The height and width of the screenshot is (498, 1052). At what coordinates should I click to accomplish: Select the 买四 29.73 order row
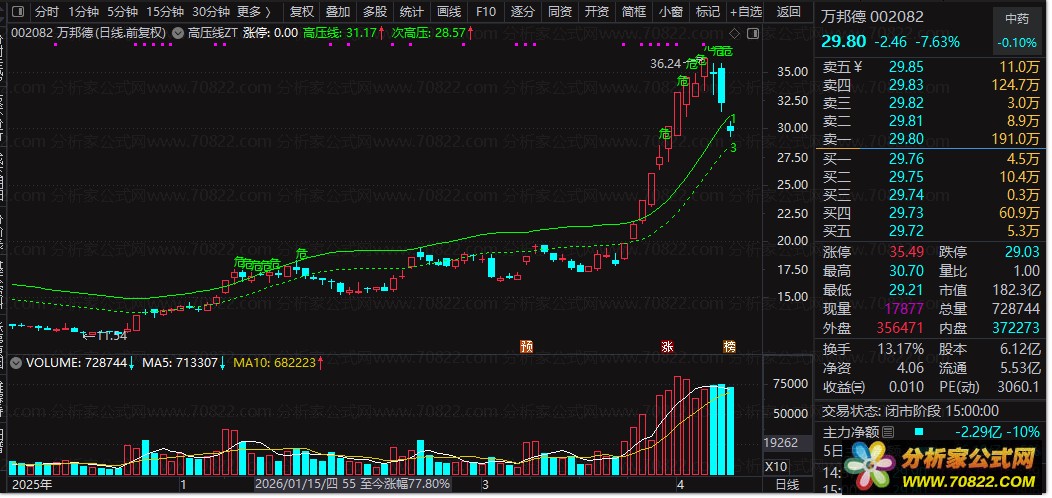coord(931,213)
